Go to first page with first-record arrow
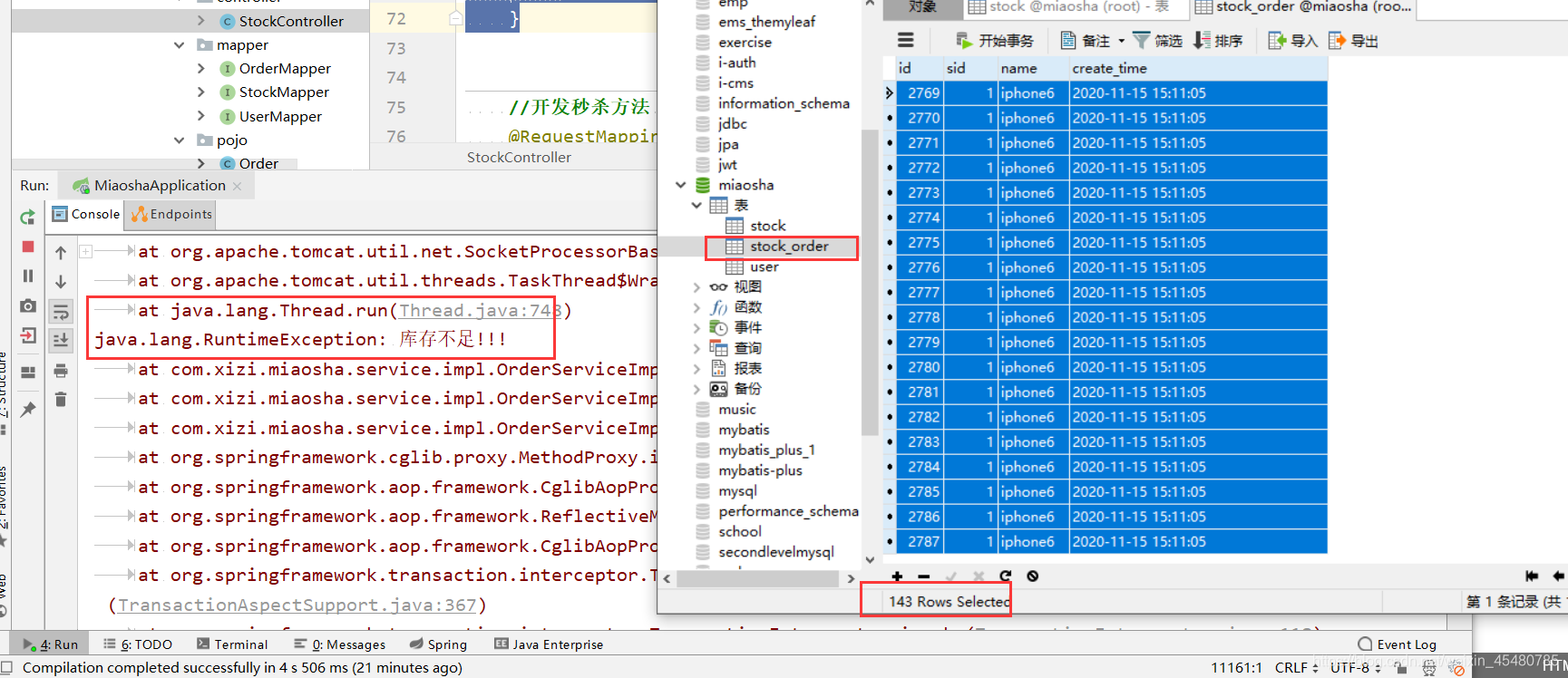 tap(1532, 576)
